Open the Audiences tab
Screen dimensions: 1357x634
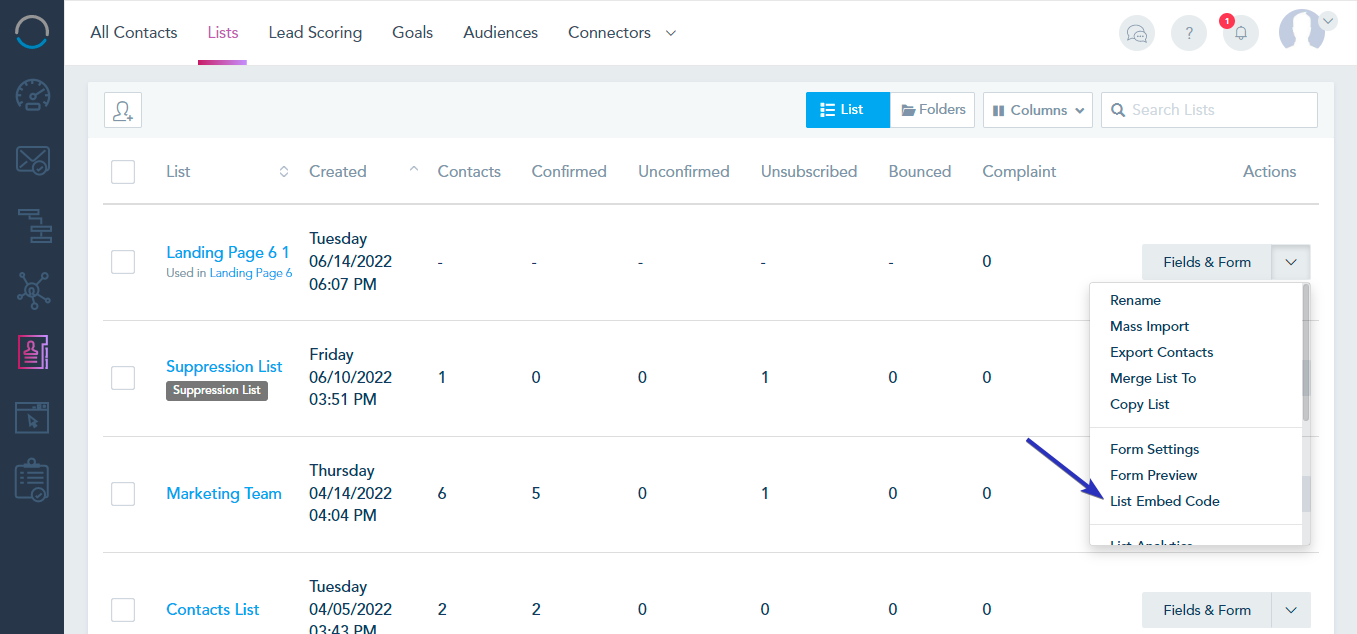click(x=501, y=33)
